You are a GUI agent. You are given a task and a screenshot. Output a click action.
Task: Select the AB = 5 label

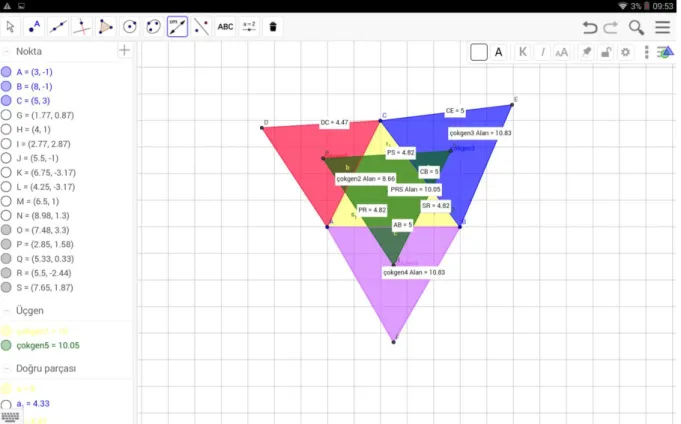point(403,225)
